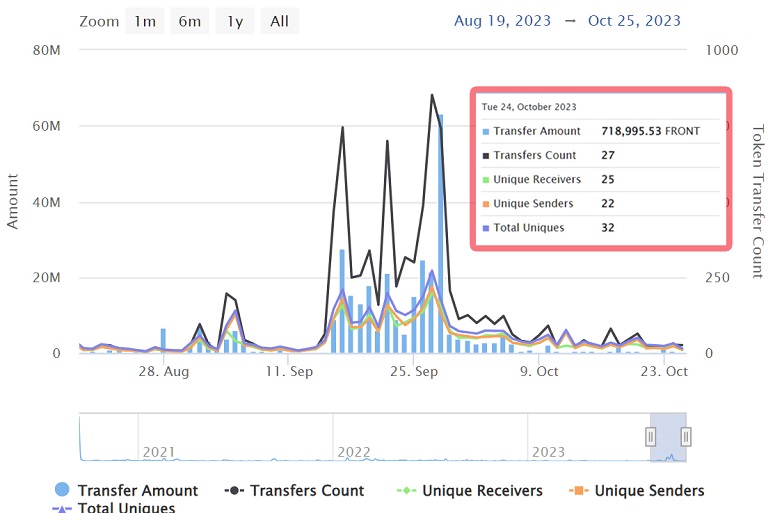
Task: Click the 11. Sep axis label
Action: tap(289, 371)
